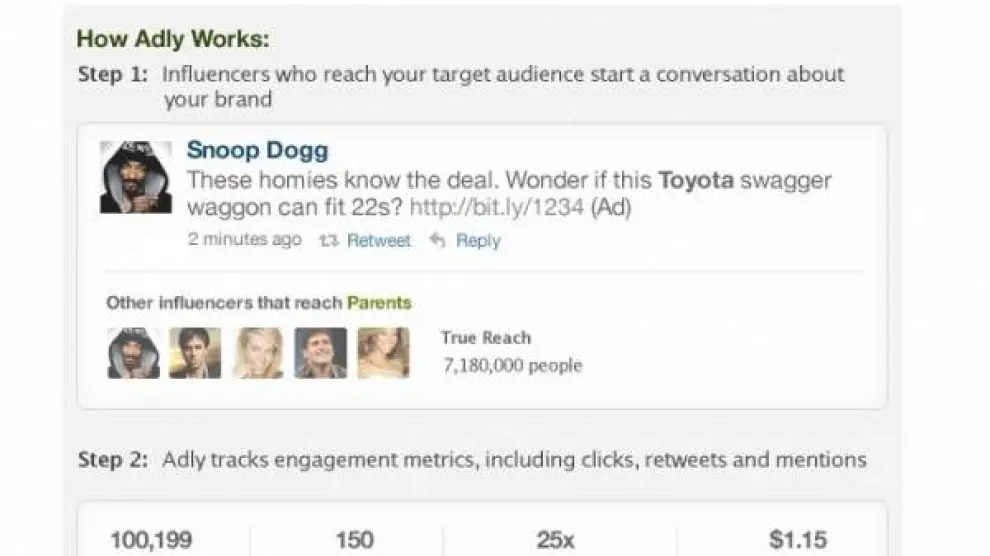This screenshot has width=990, height=556.
Task: Select the 25x metric value
Action: [555, 540]
